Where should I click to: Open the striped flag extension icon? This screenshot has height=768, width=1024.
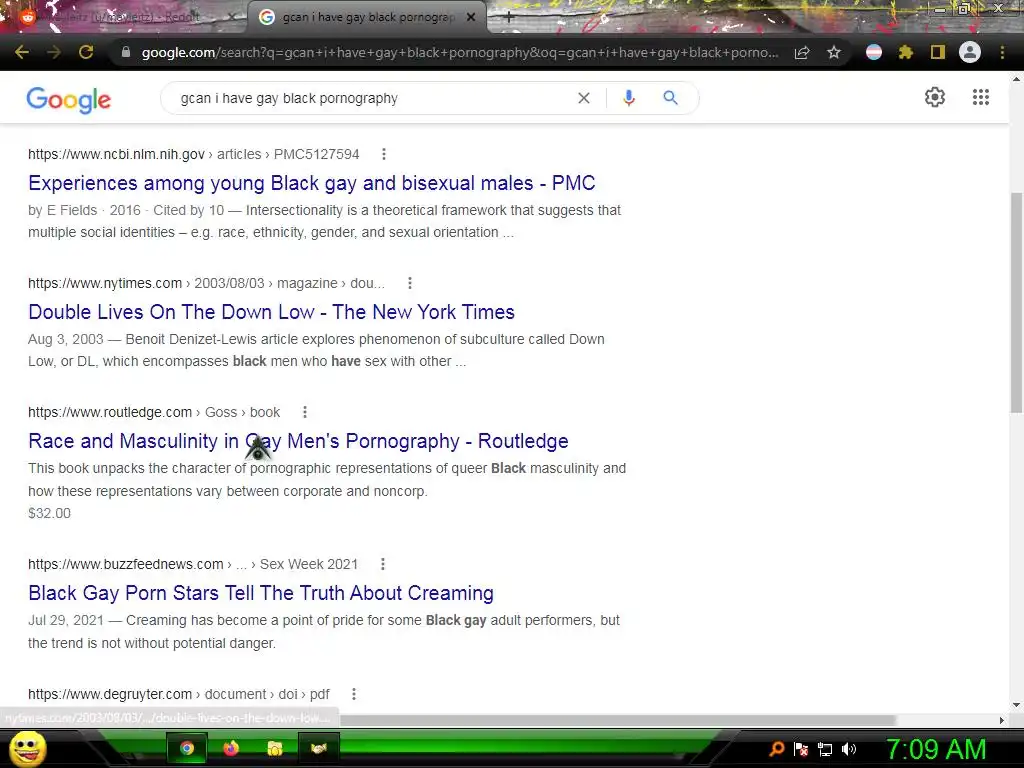click(x=874, y=52)
